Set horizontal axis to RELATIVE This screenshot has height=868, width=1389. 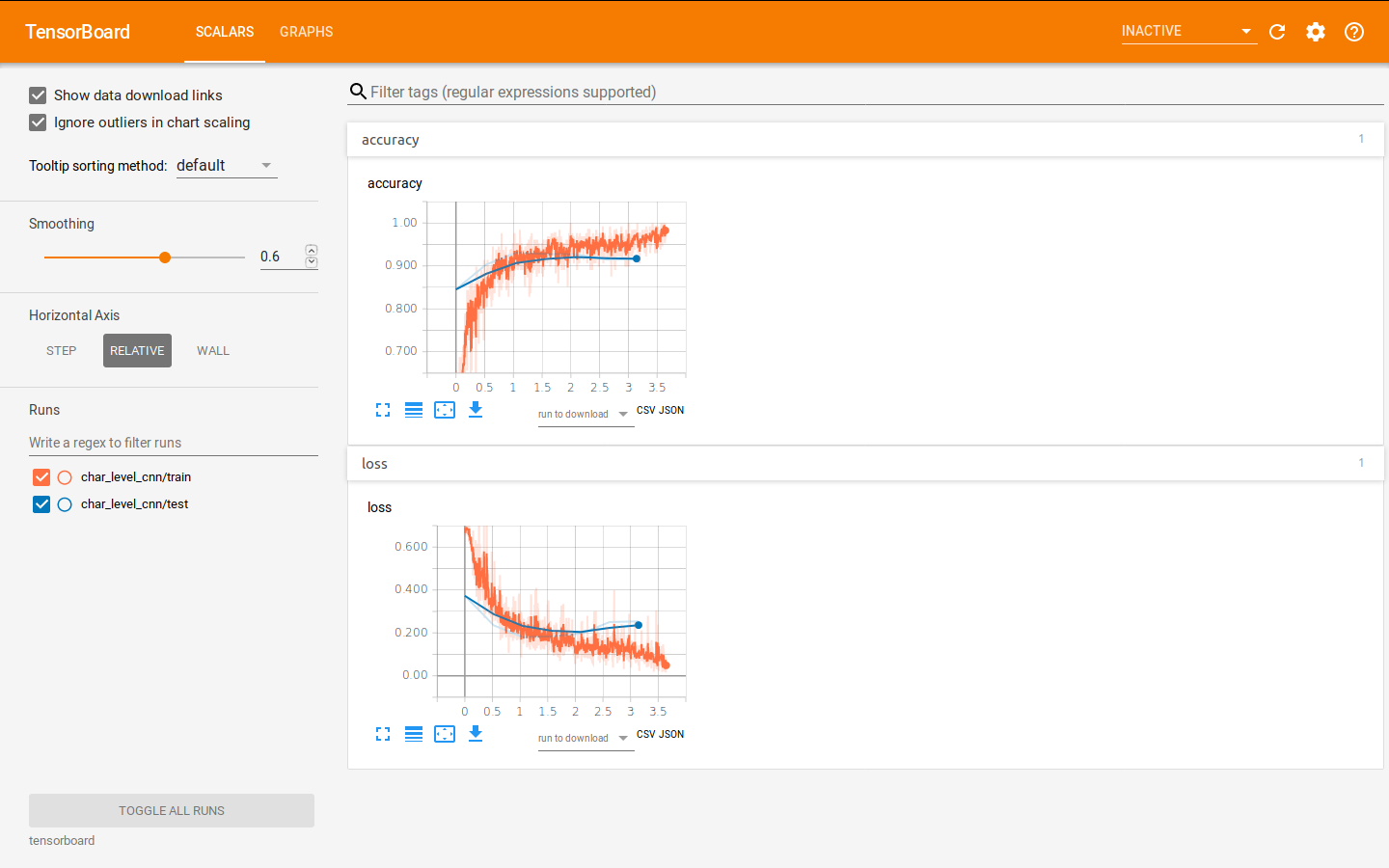137,351
